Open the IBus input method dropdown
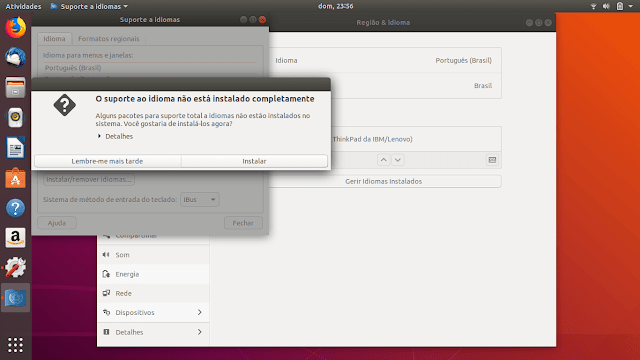The image size is (640, 360). click(x=200, y=200)
